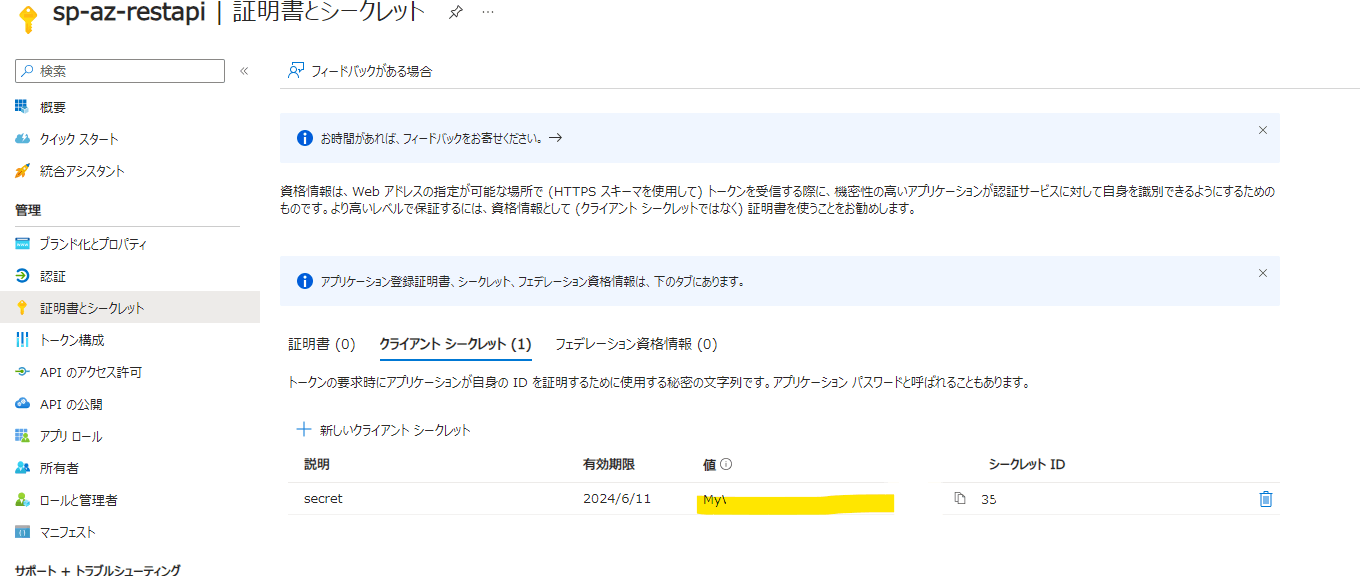Open ロールと管理者 page
This screenshot has width=1360, height=576.
coord(78,500)
